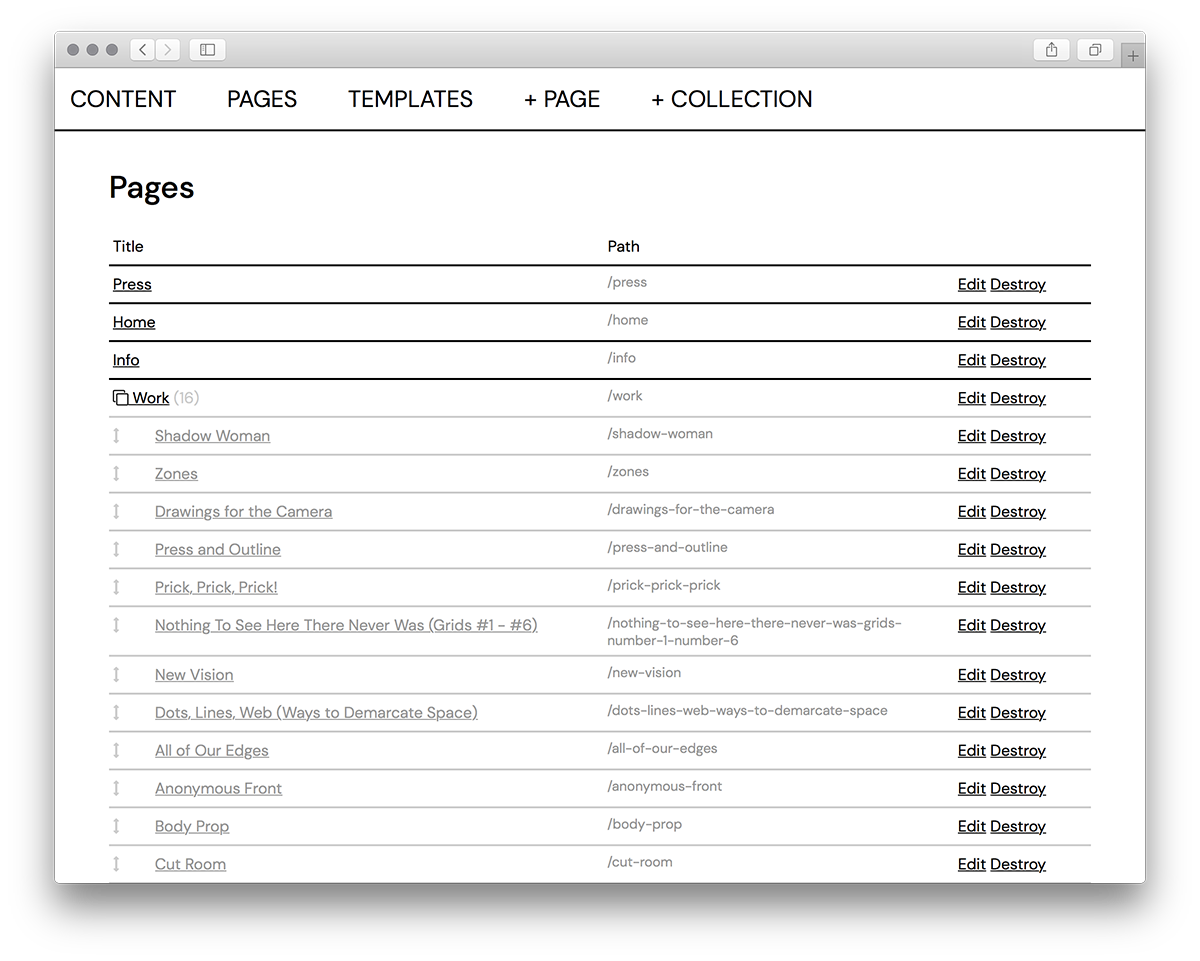Image resolution: width=1200 pixels, height=961 pixels.
Task: Create a new page via + PAGE
Action: coord(562,99)
